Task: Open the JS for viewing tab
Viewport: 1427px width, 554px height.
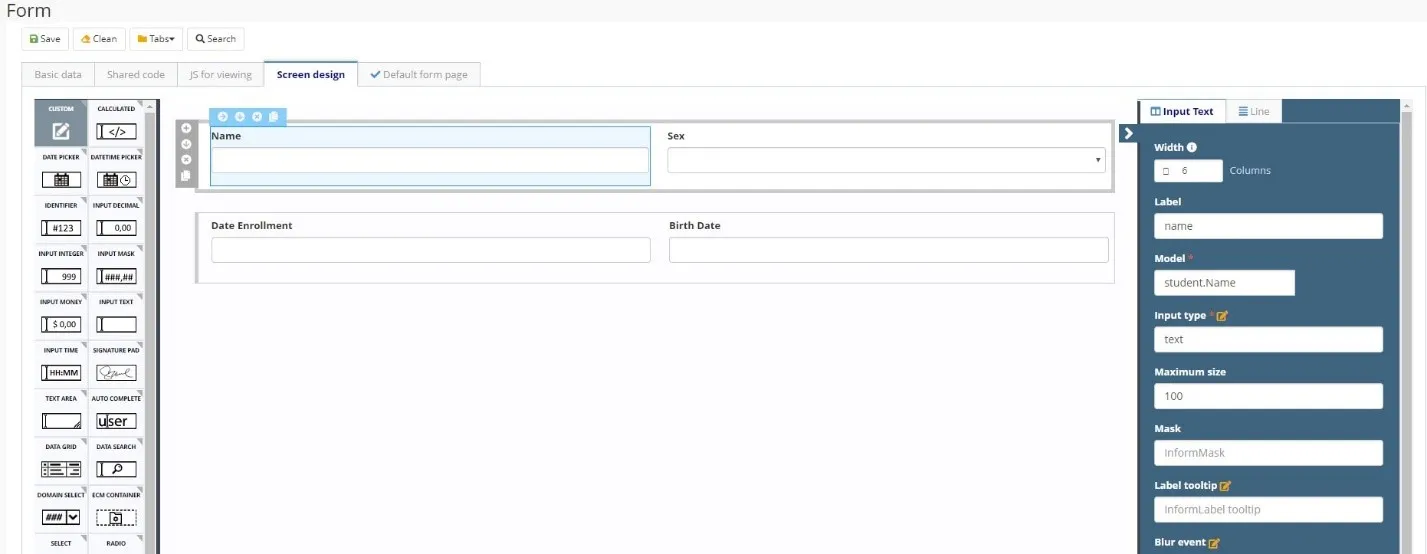Action: click(x=221, y=75)
